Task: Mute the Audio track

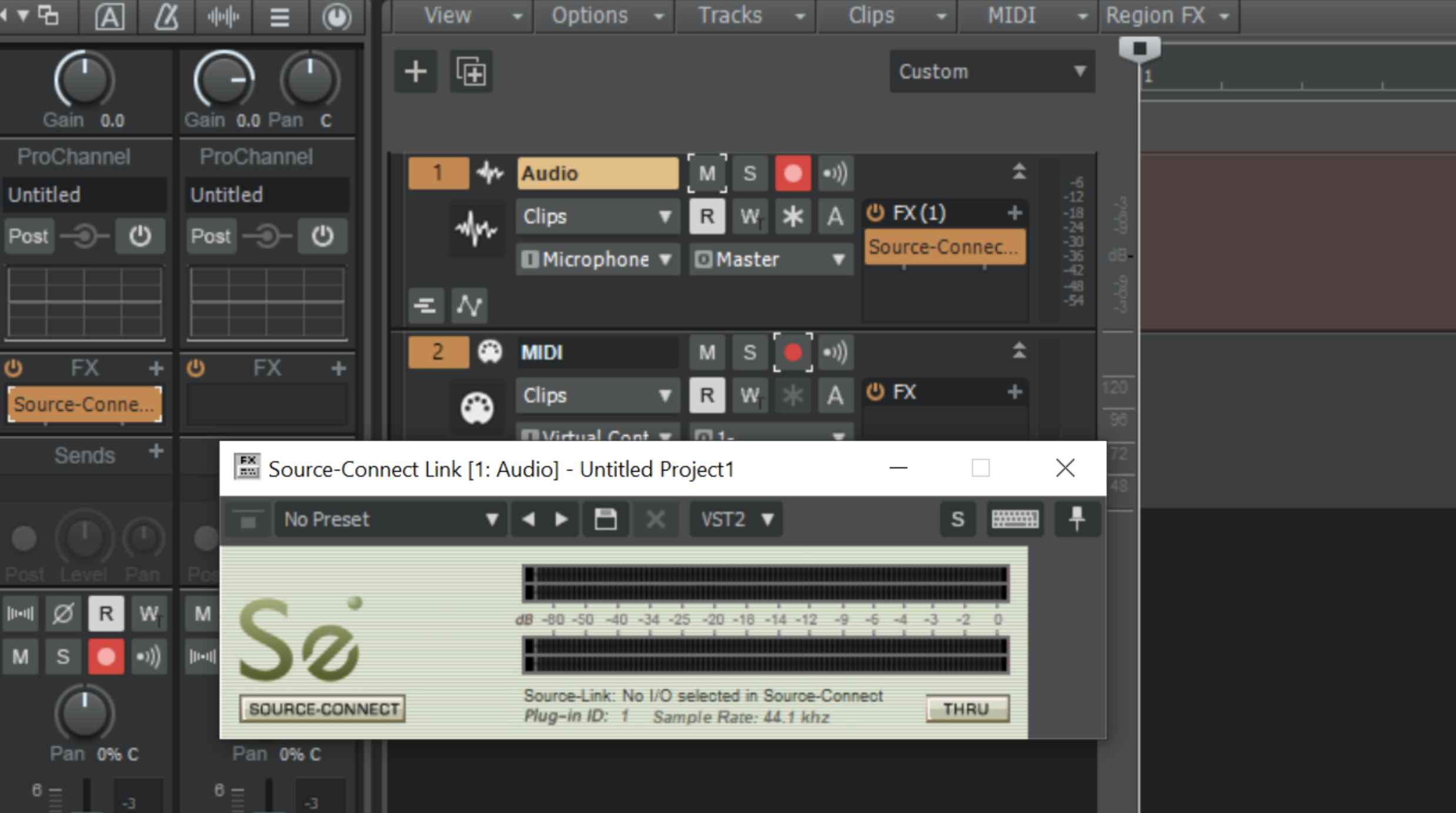Action: pos(707,174)
